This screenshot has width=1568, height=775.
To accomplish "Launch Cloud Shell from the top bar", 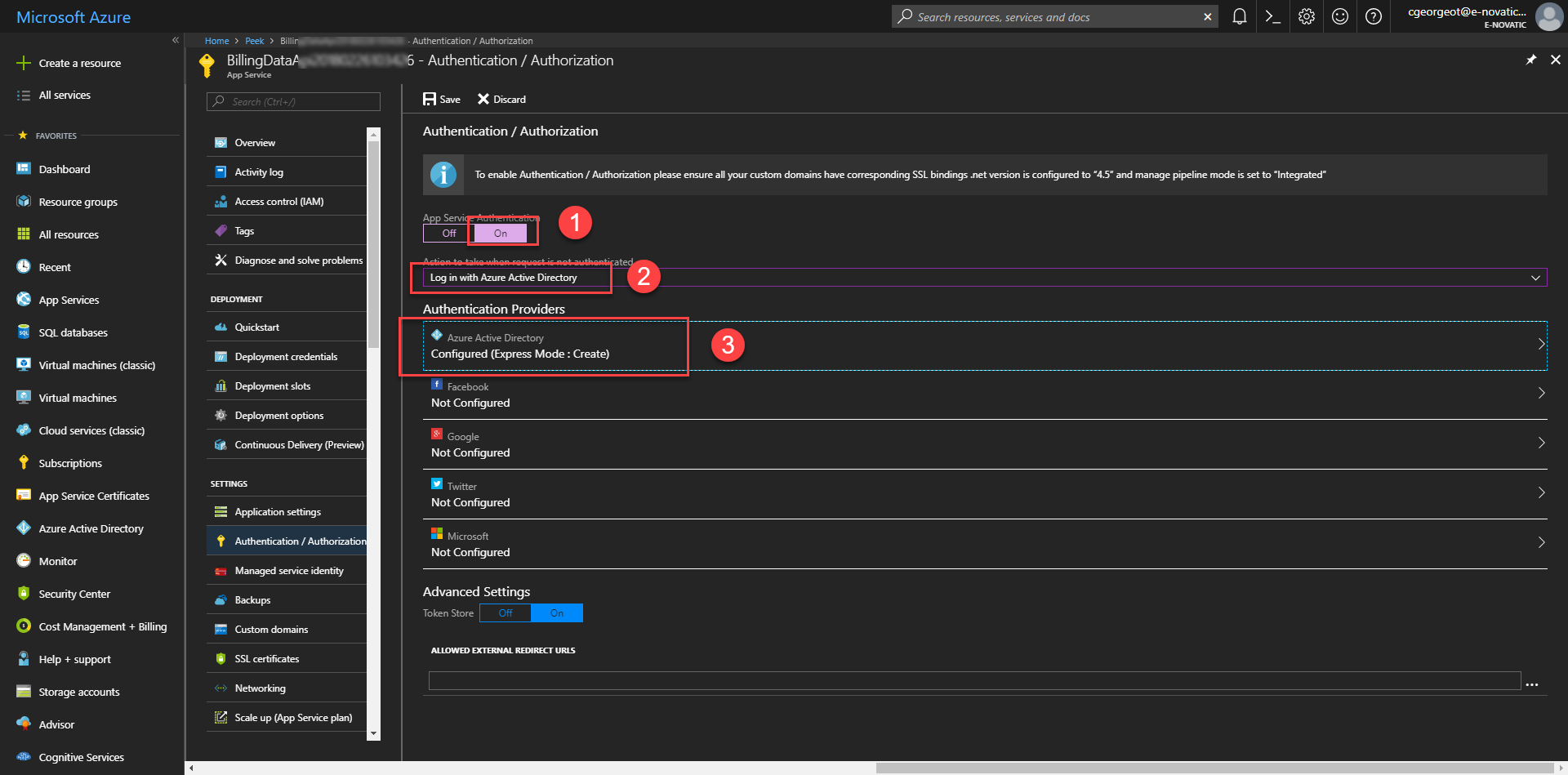I will click(1272, 16).
